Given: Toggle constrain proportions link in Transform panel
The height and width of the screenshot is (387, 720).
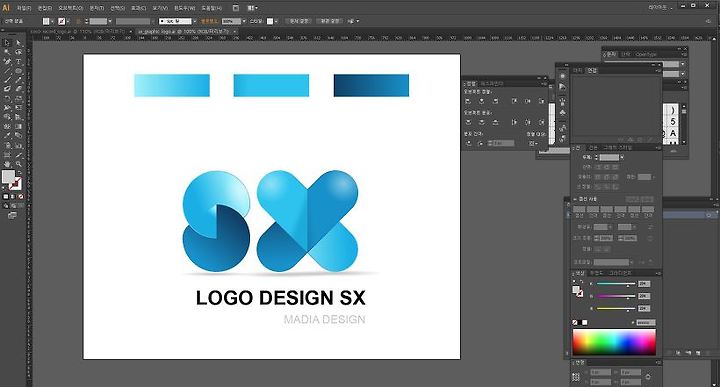Looking at the screenshot, I should pos(648,377).
